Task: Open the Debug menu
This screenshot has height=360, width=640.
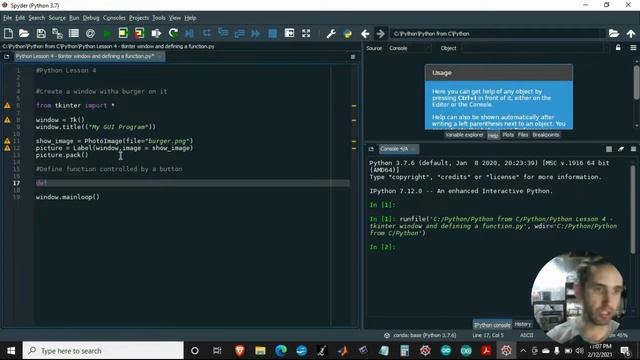Action: 91,18
